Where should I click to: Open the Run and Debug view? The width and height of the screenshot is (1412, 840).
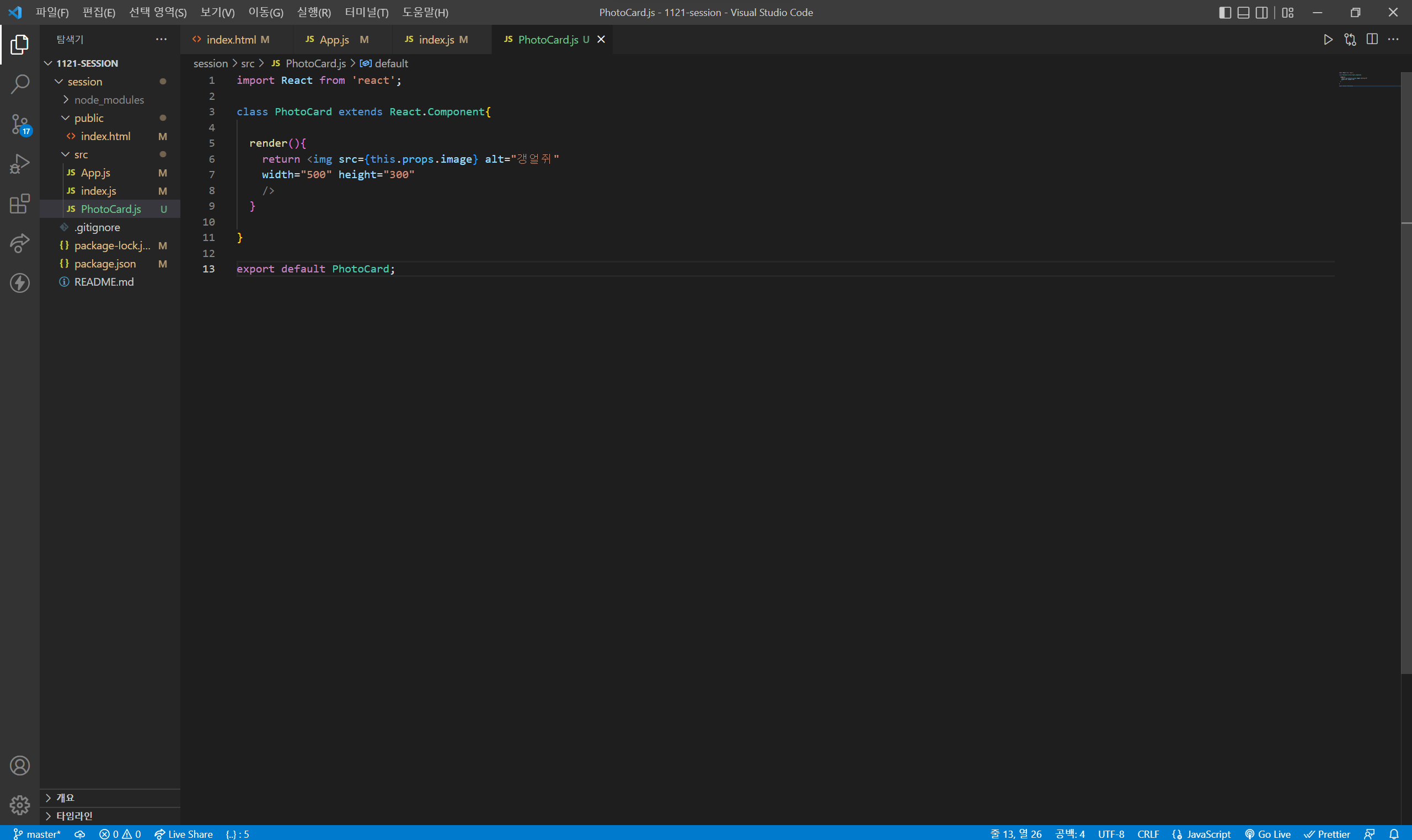(x=20, y=164)
